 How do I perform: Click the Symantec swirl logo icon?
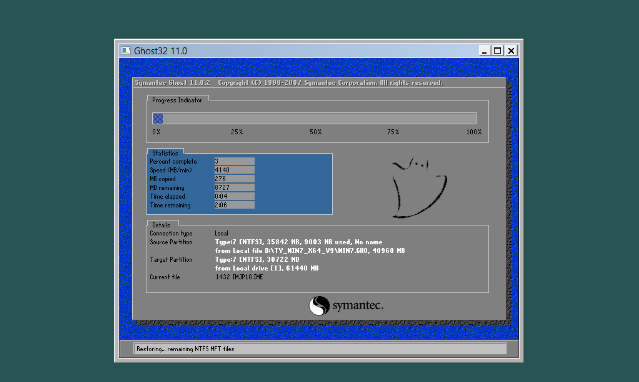click(x=319, y=306)
